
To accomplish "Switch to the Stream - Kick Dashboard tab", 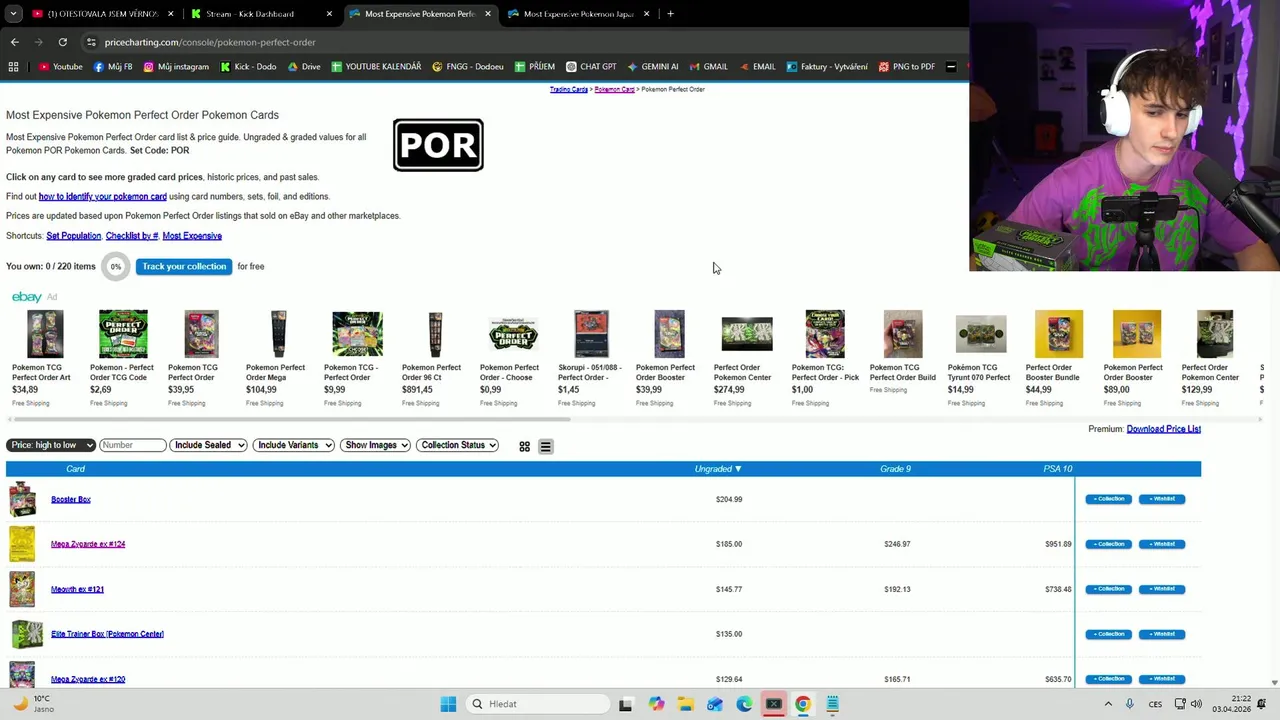I will [x=260, y=14].
